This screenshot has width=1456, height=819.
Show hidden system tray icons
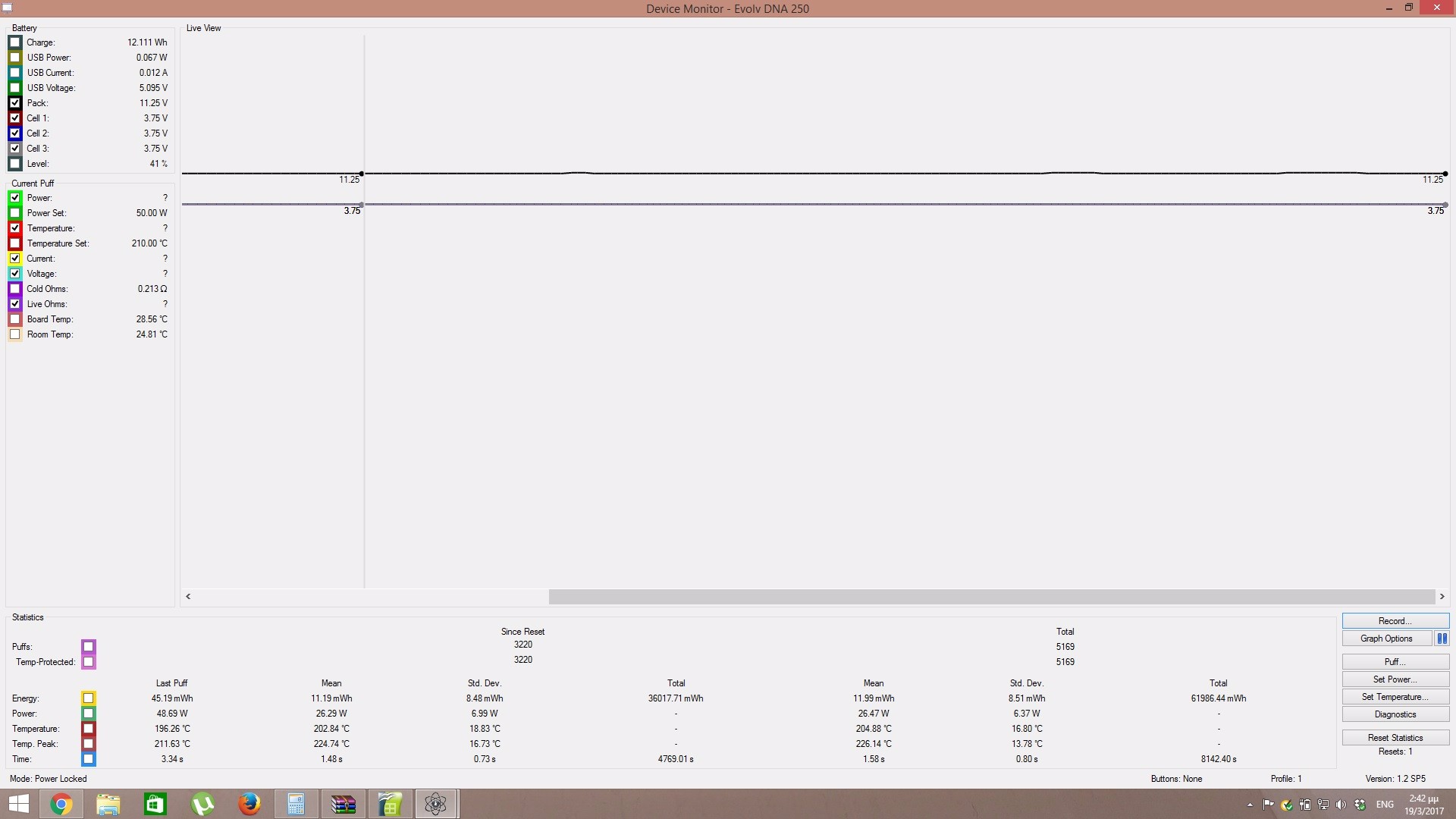[1250, 805]
